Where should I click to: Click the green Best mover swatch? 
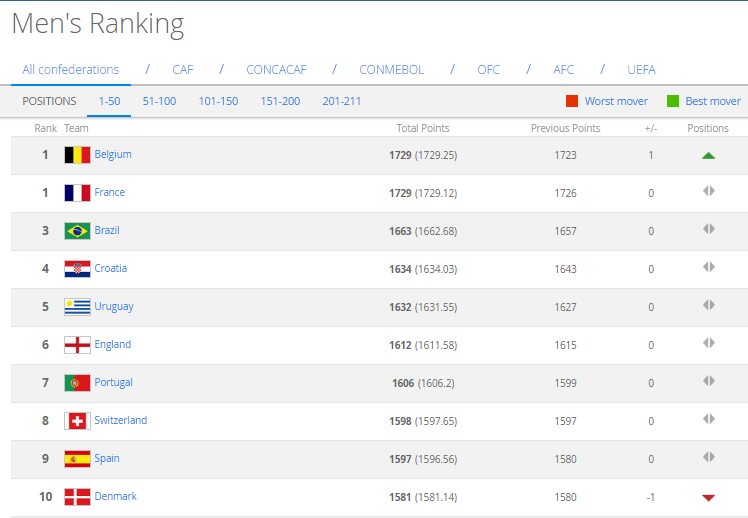(x=673, y=101)
